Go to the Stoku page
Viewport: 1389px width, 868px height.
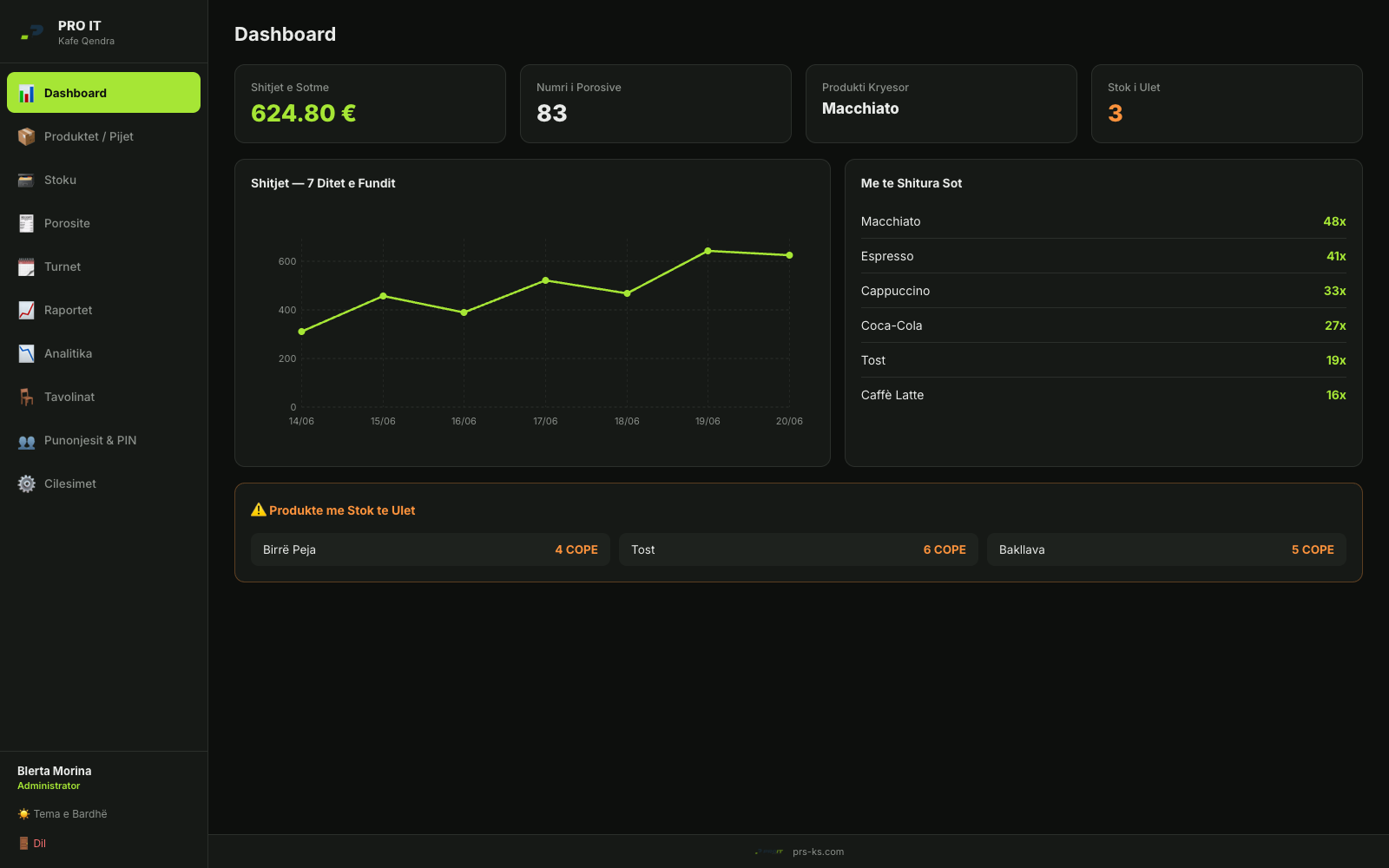click(103, 180)
